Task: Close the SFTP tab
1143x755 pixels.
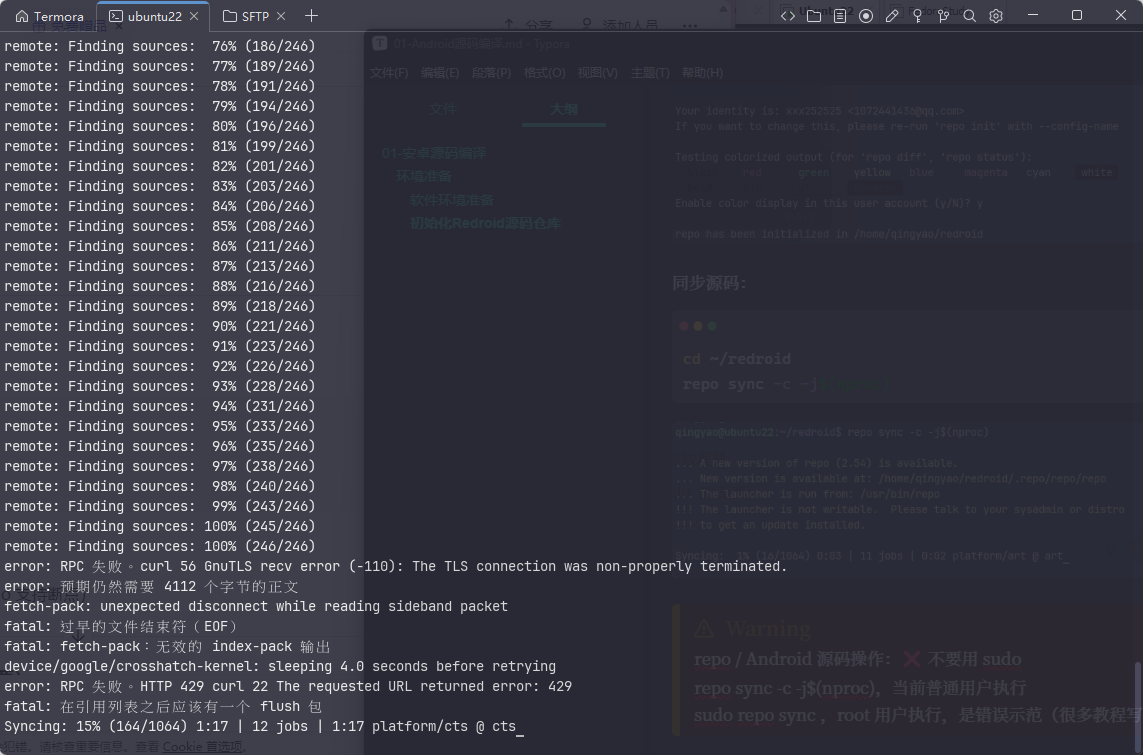Action: pos(281,16)
